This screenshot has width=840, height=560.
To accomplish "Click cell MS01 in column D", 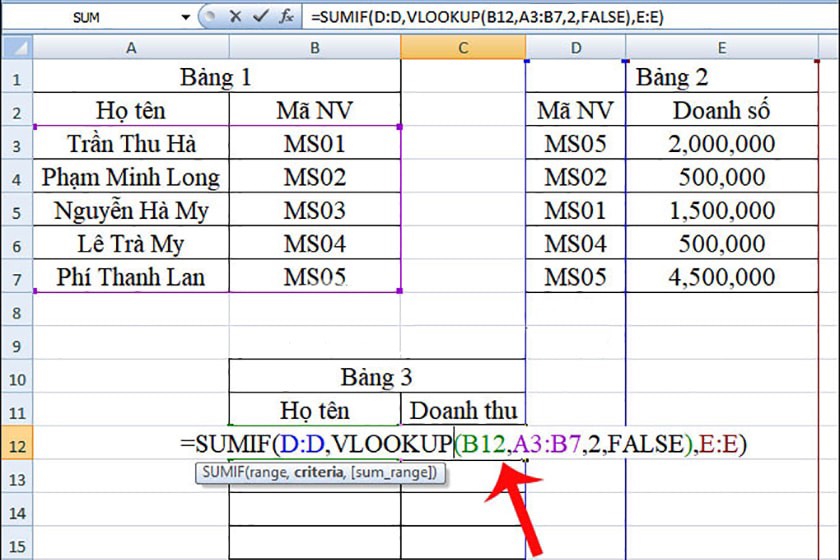I will 576,210.
